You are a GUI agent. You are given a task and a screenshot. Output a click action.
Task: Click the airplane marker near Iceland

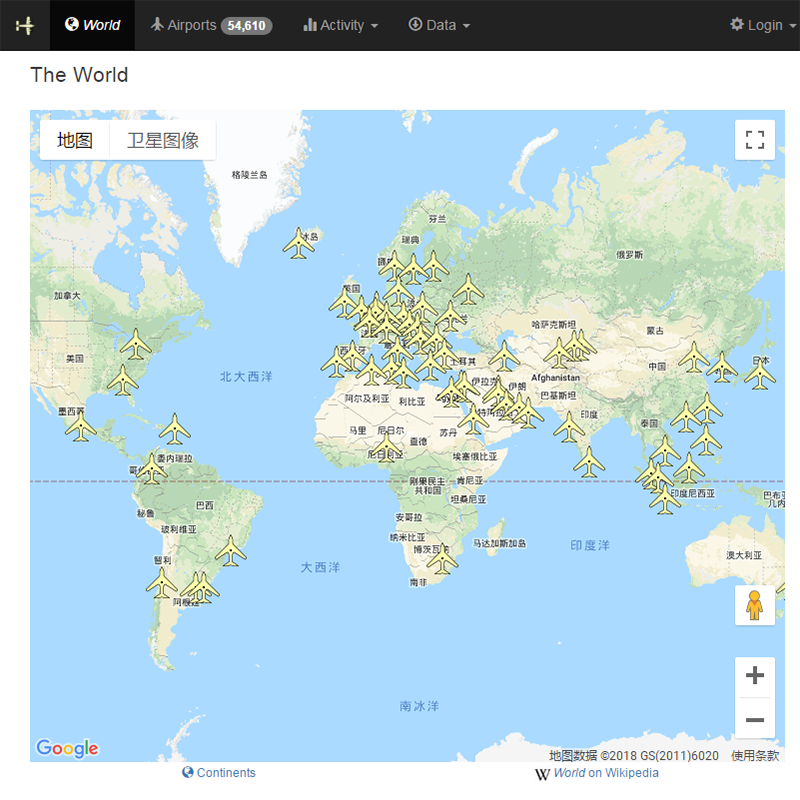pos(298,243)
